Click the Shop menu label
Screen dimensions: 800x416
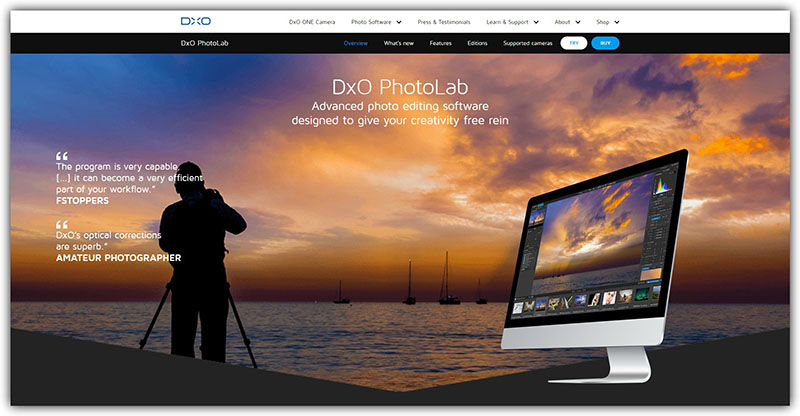tap(602, 21)
